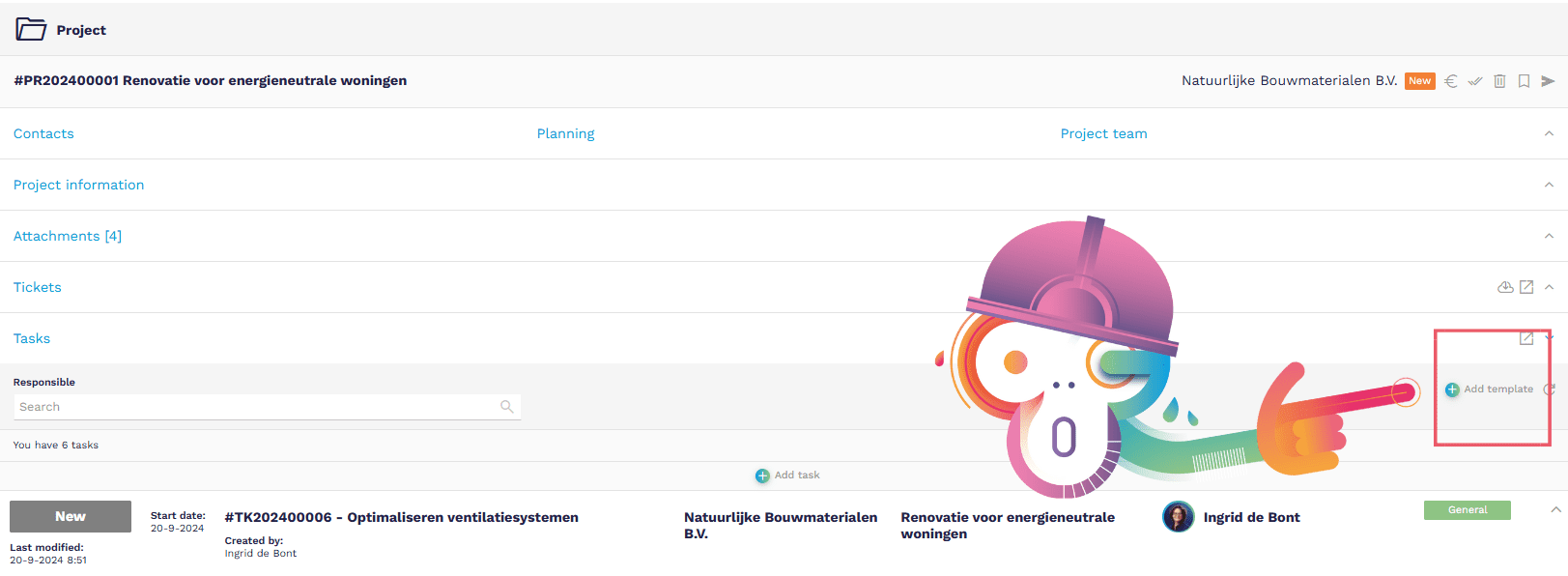Screen dimensions: 1568x576
Task: Collapse the Contacts section chevron
Action: pyautogui.click(x=1549, y=133)
